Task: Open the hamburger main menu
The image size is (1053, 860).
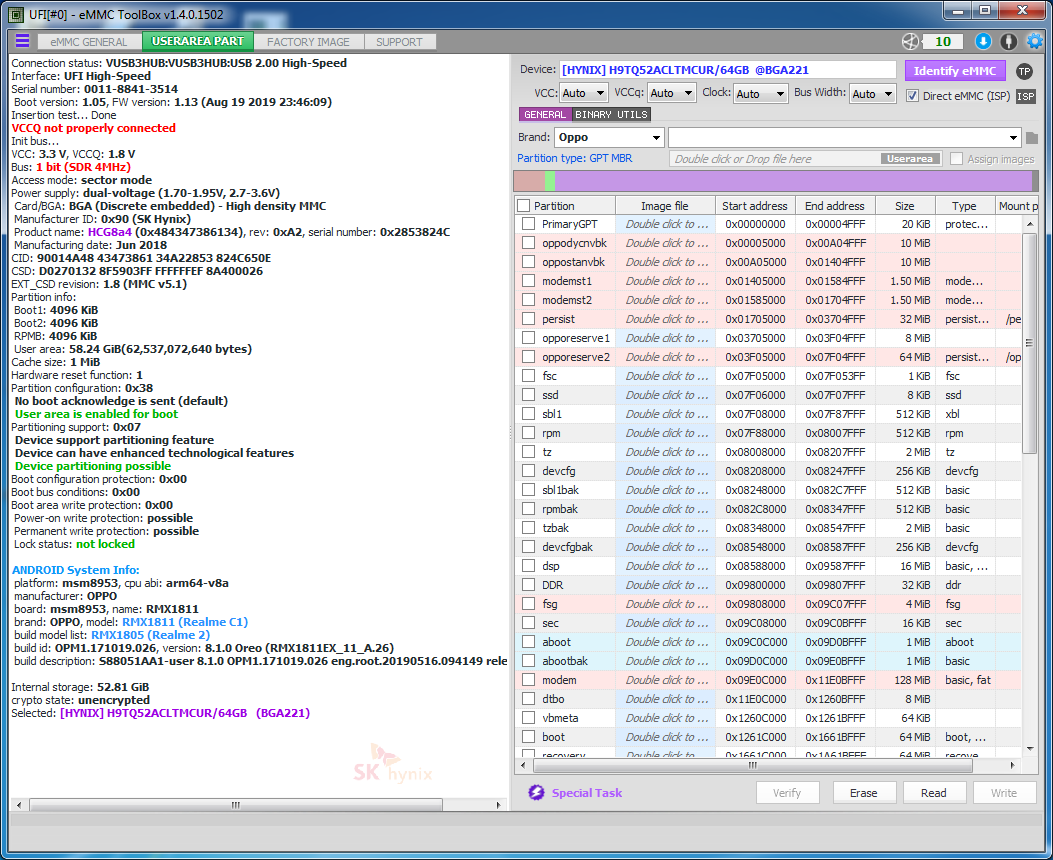Action: pos(22,41)
